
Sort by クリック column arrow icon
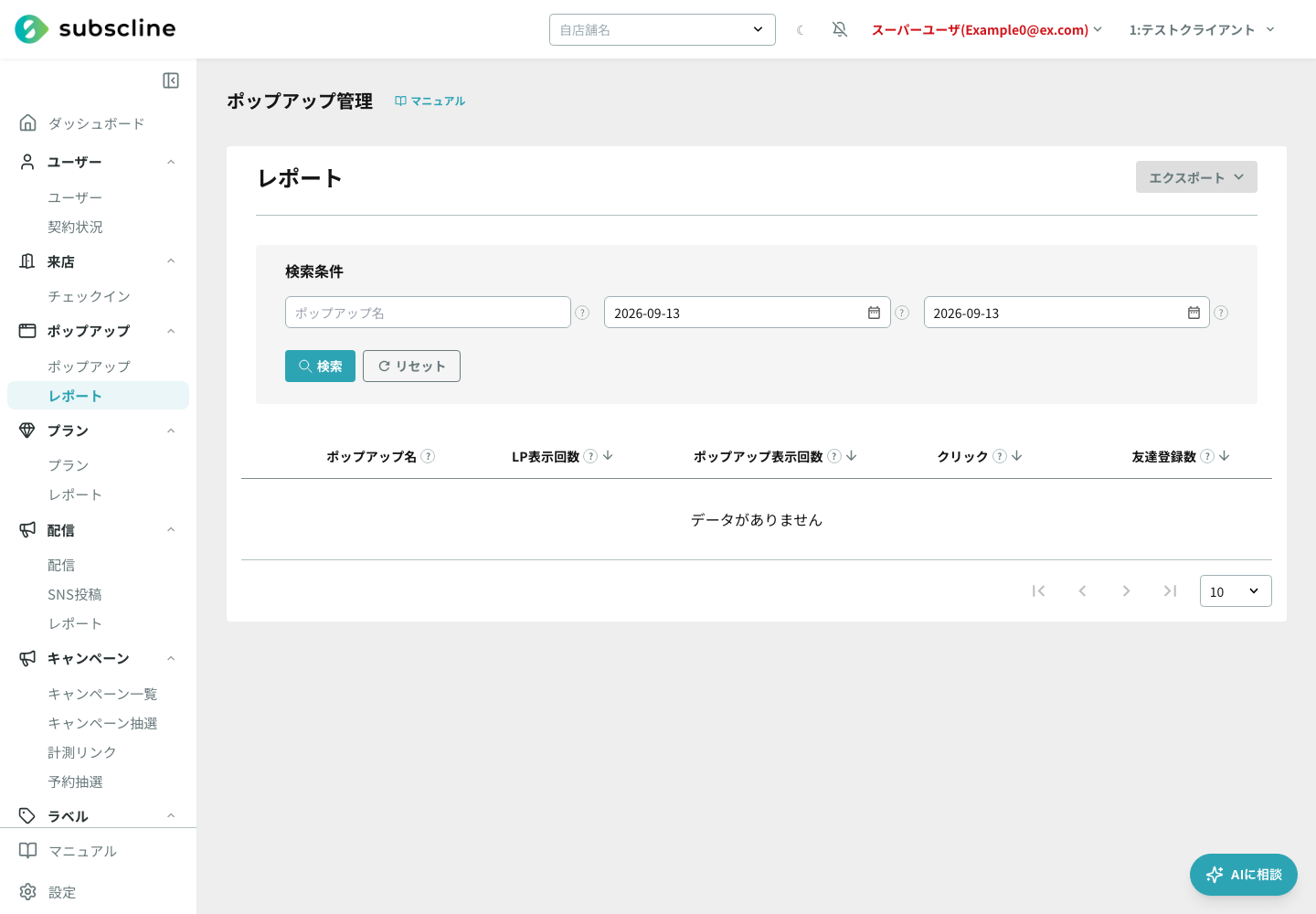click(1016, 455)
